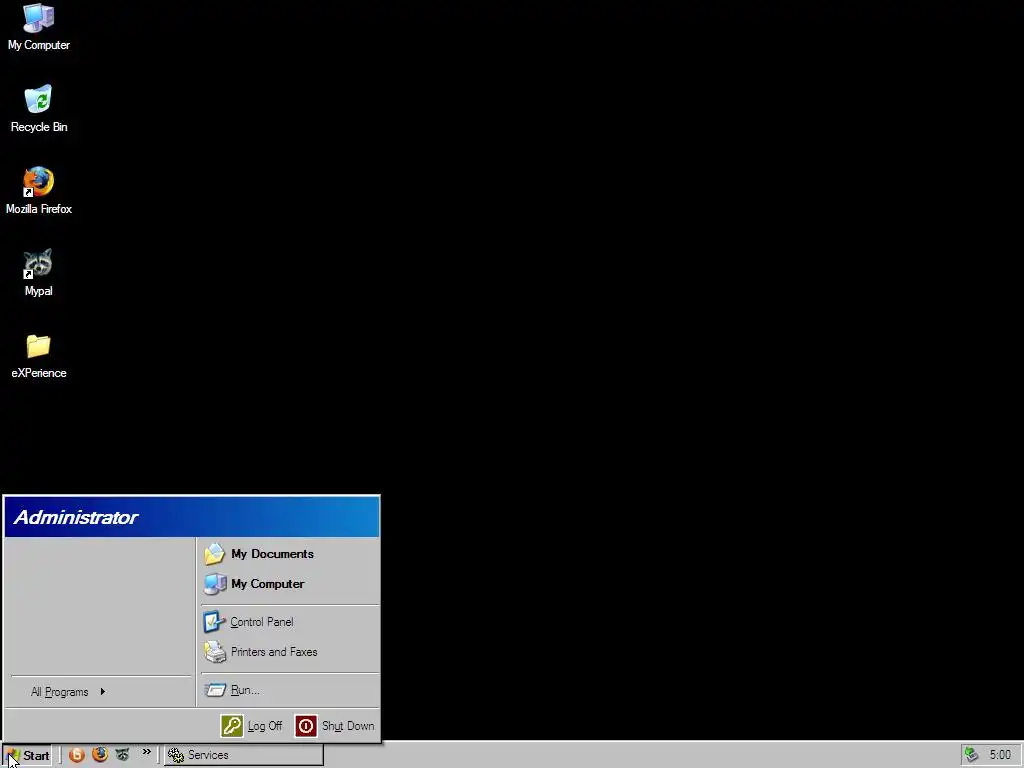Open Control Panel from Start menu
Image resolution: width=1024 pixels, height=768 pixels.
pyautogui.click(x=290, y=622)
